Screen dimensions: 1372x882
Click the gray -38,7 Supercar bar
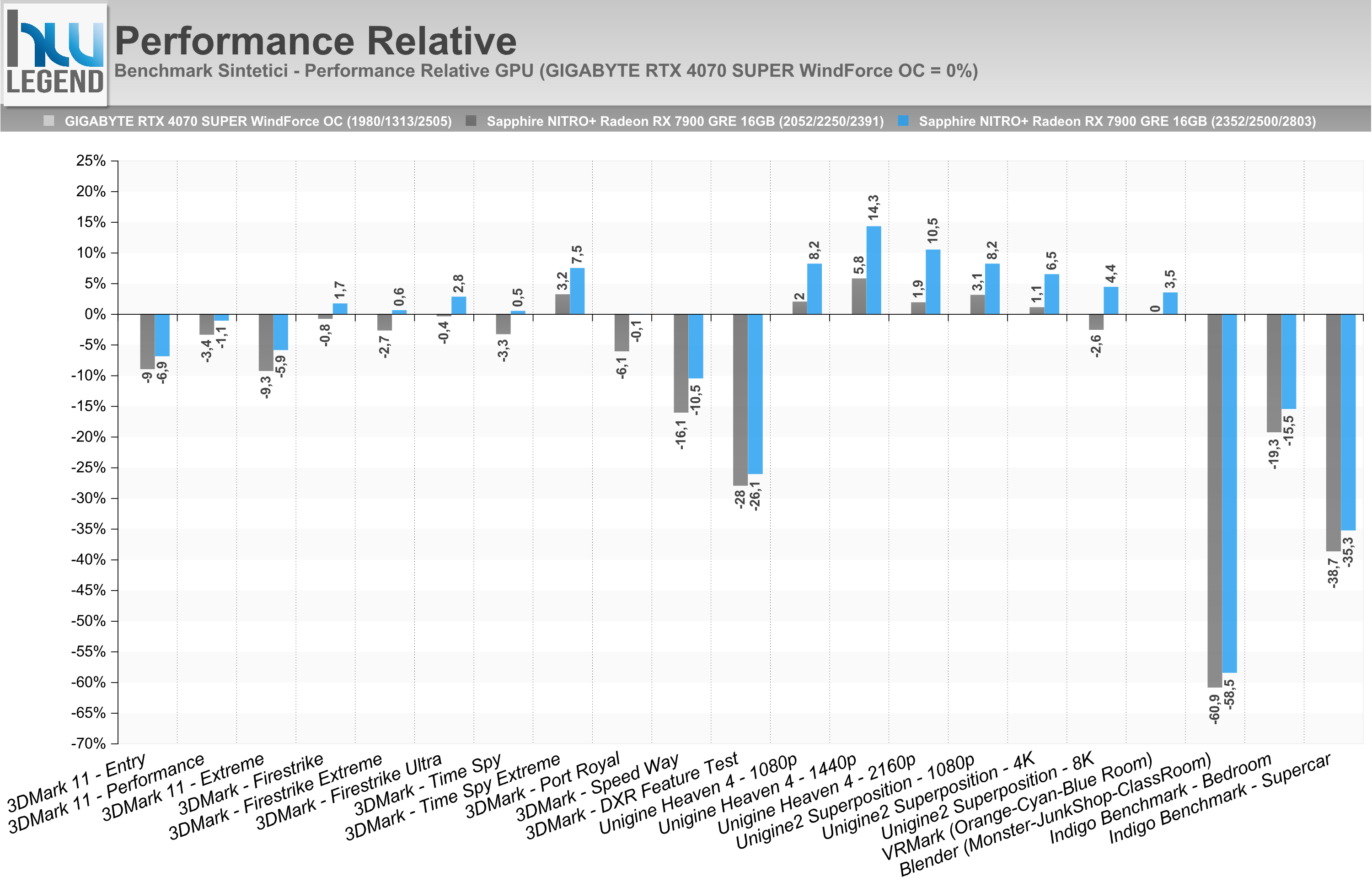[x=1333, y=432]
